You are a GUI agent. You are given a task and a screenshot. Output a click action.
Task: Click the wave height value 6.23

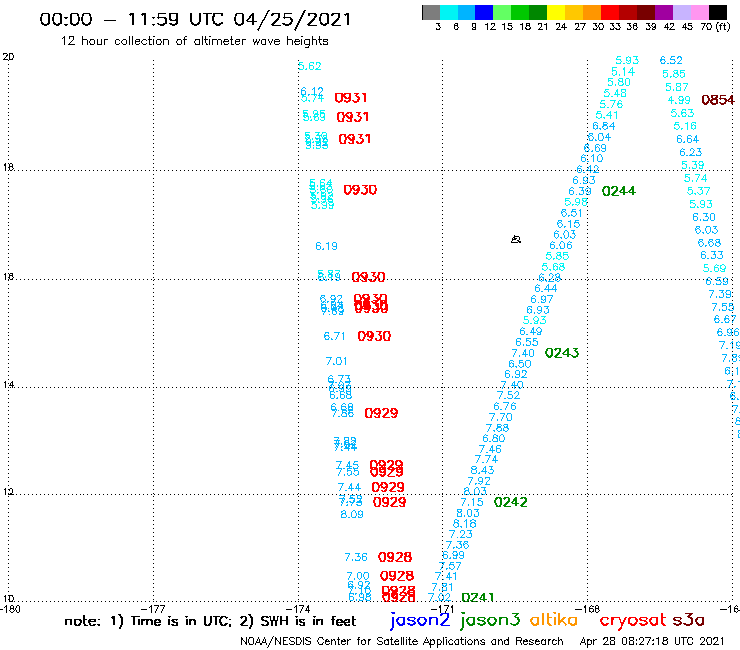pos(690,152)
